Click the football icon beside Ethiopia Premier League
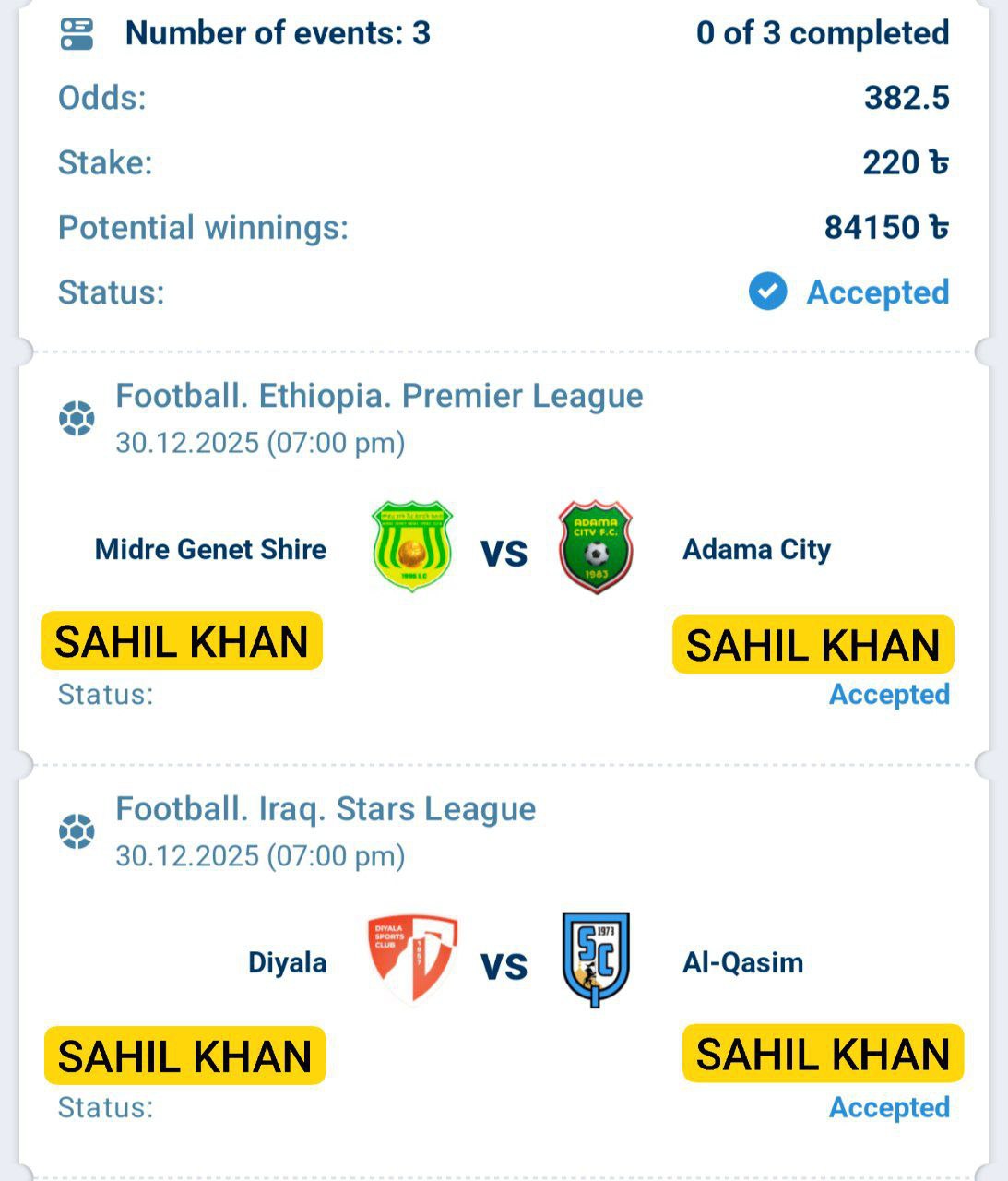This screenshot has width=1008, height=1181. click(77, 419)
